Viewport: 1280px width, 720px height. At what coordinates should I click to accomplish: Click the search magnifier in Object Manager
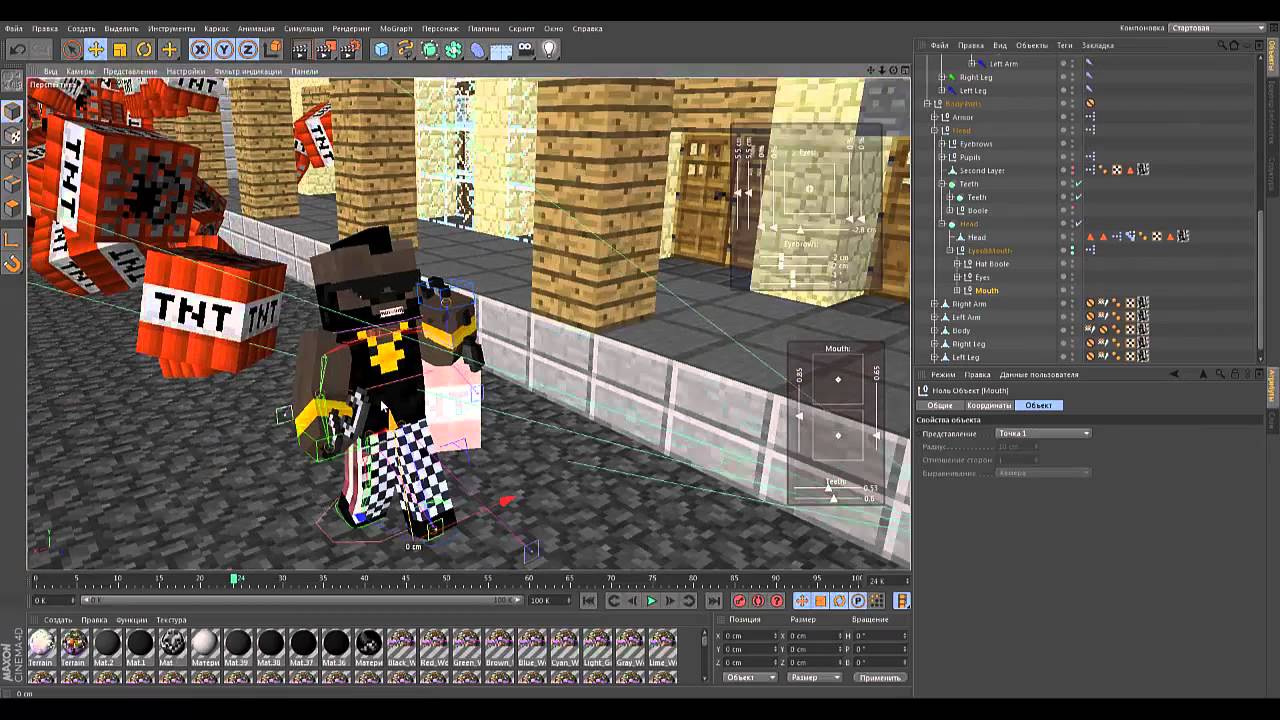1221,45
